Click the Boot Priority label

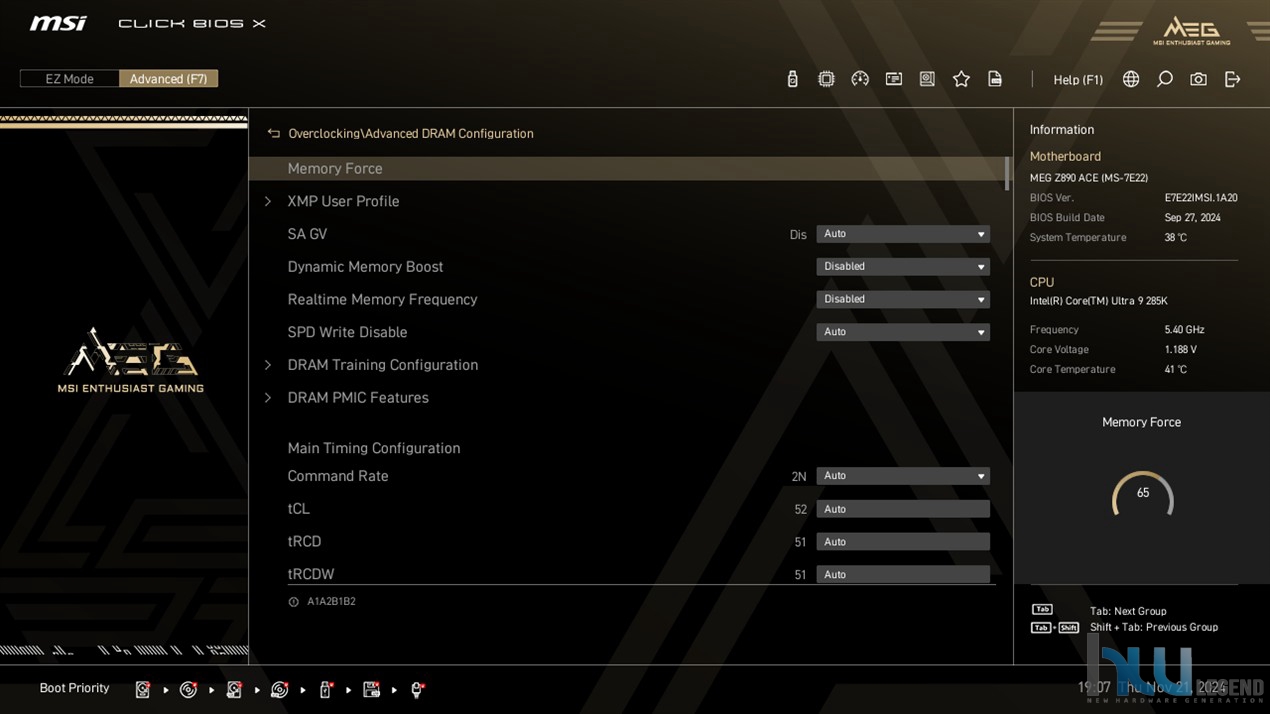(74, 688)
